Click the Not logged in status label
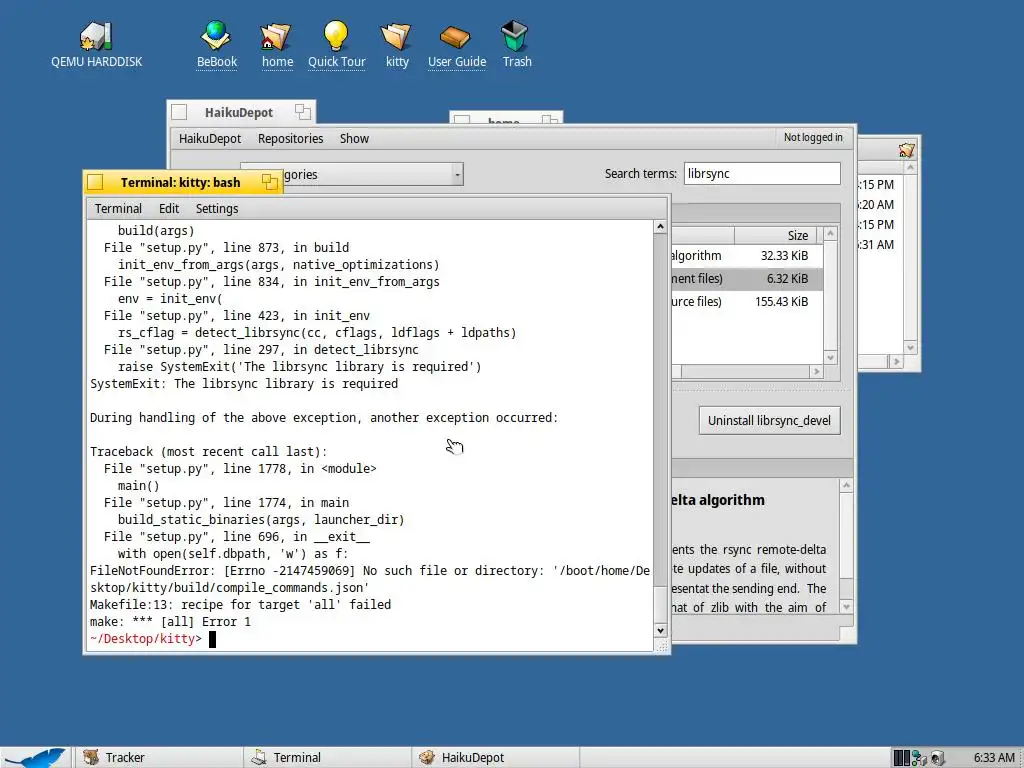 813,137
